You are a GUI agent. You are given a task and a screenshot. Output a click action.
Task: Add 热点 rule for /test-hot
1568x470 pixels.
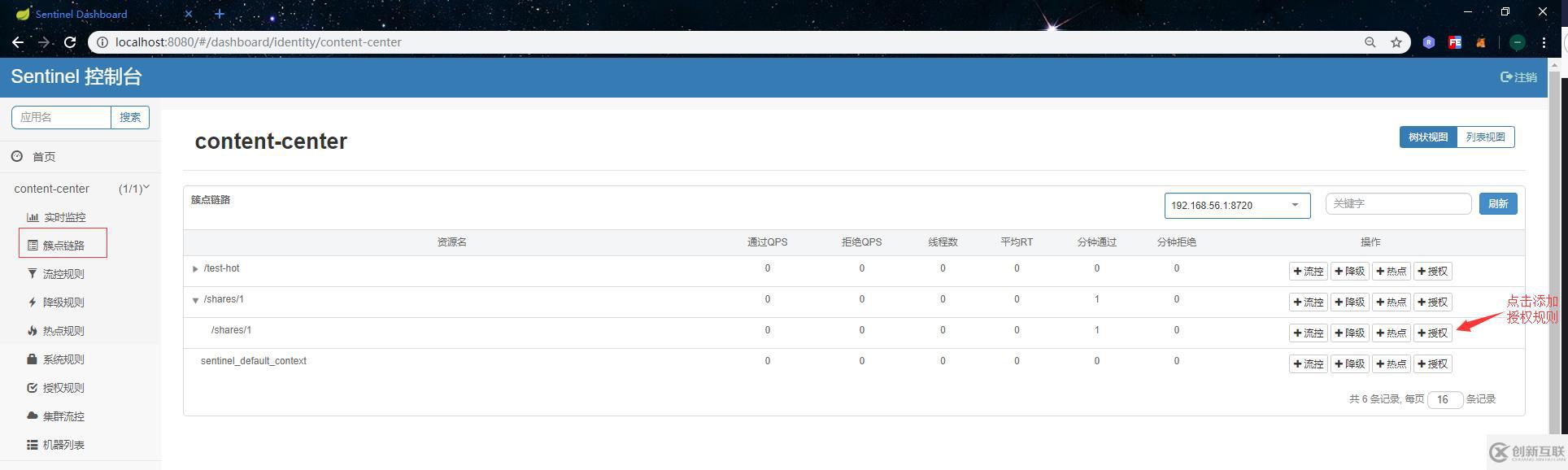tap(1392, 272)
